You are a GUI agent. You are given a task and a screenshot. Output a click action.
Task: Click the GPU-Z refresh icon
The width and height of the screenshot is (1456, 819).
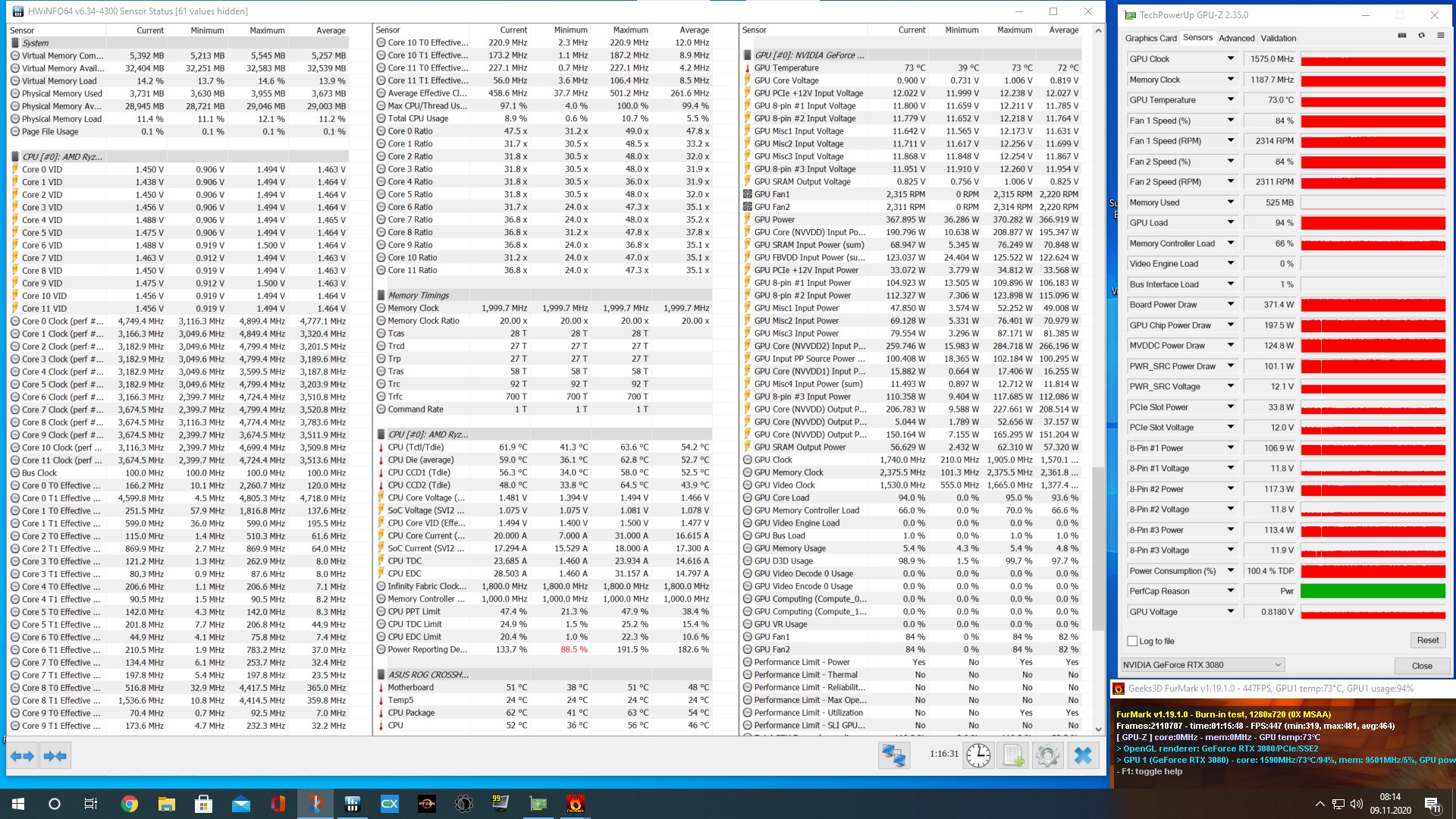point(1421,36)
